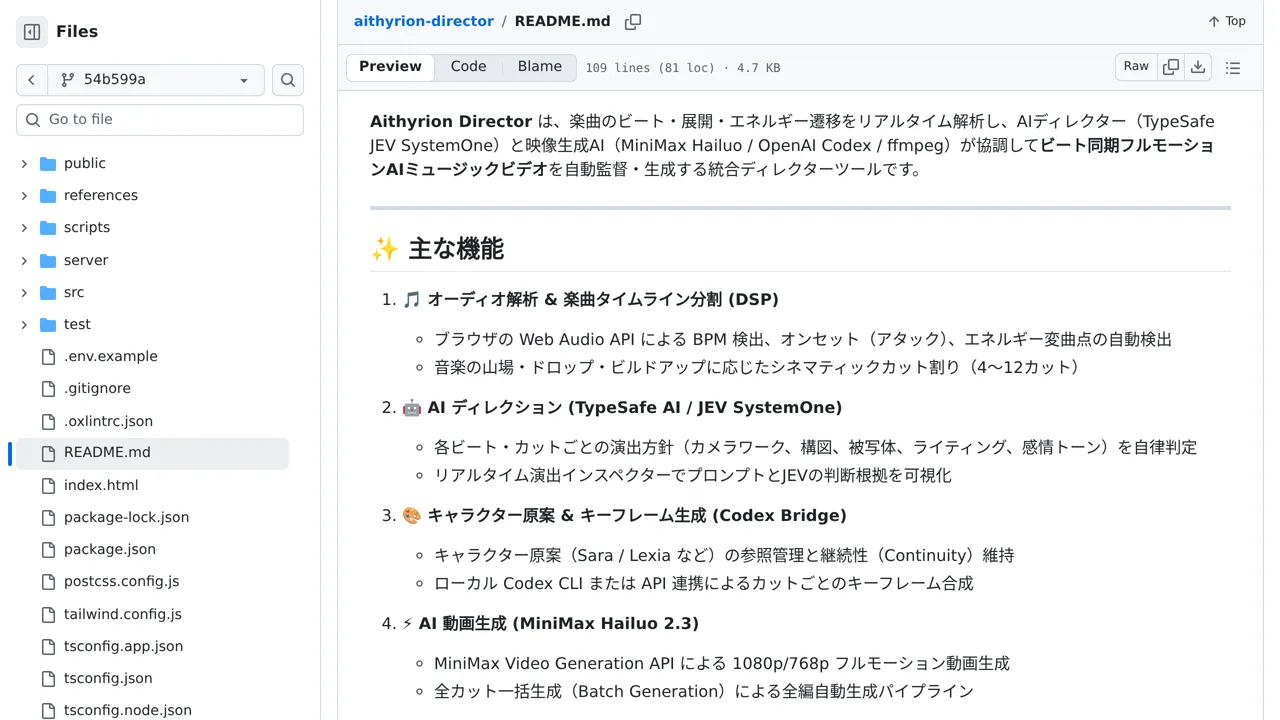Focus the Go to file input
Image resolution: width=1280 pixels, height=720 pixels.
coord(160,120)
